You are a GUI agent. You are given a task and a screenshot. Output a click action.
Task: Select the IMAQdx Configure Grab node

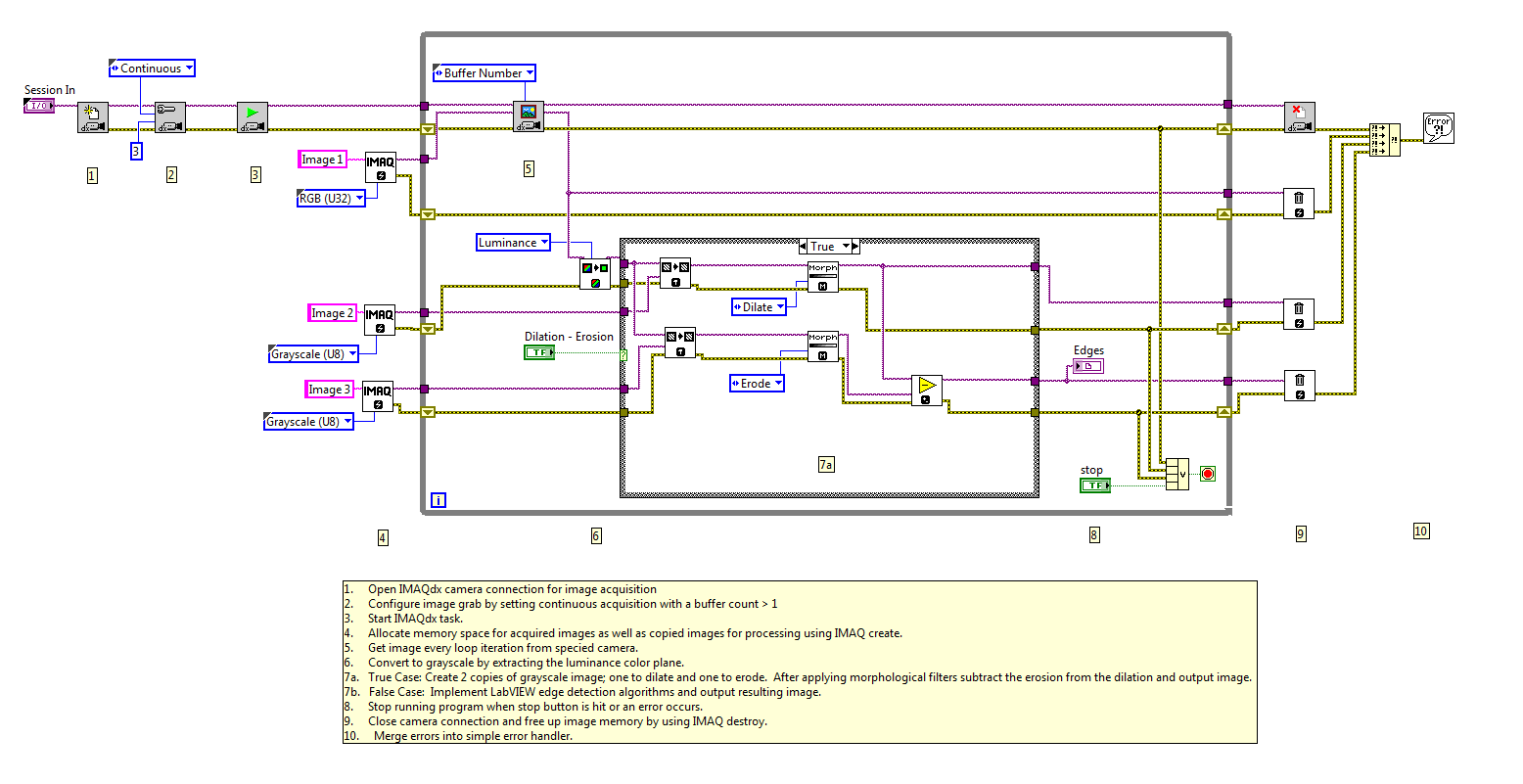(170, 117)
